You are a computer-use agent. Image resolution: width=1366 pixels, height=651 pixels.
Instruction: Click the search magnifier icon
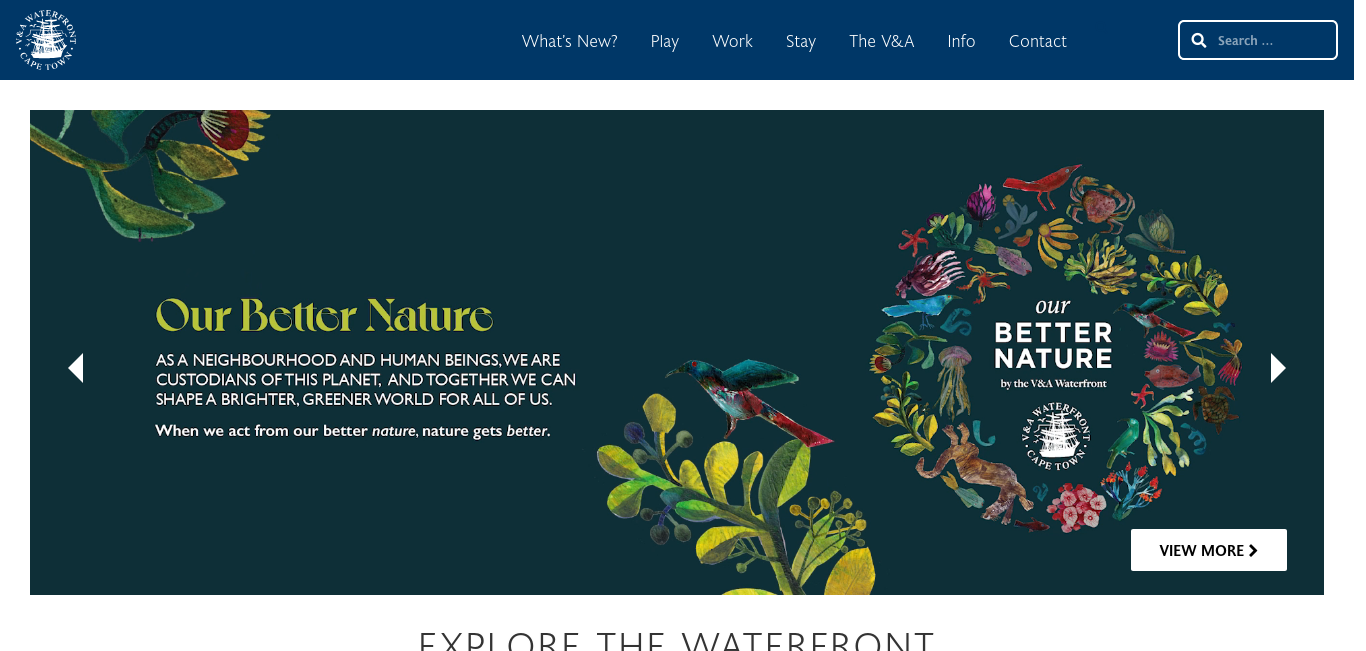point(1199,40)
